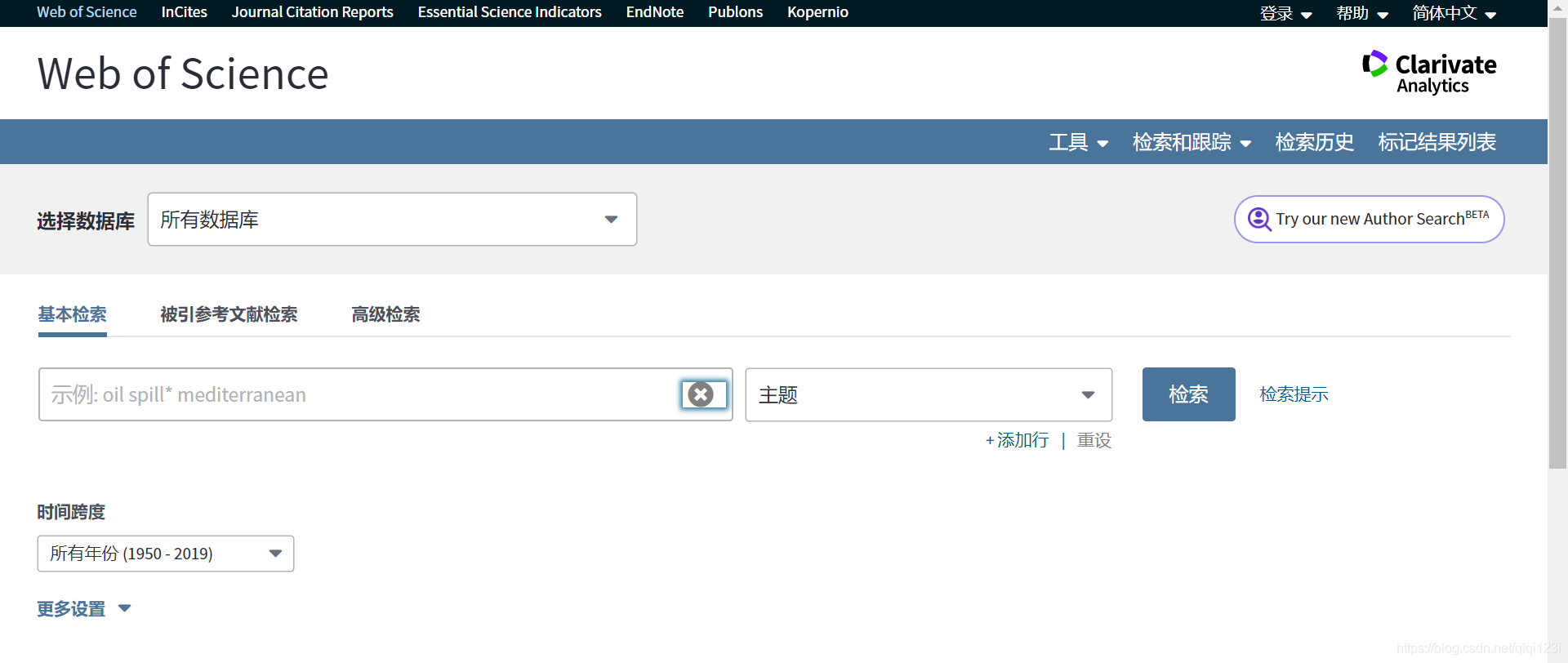Image resolution: width=1568 pixels, height=663 pixels.
Task: Click the page vertical scrollbar
Action: [x=1558, y=245]
